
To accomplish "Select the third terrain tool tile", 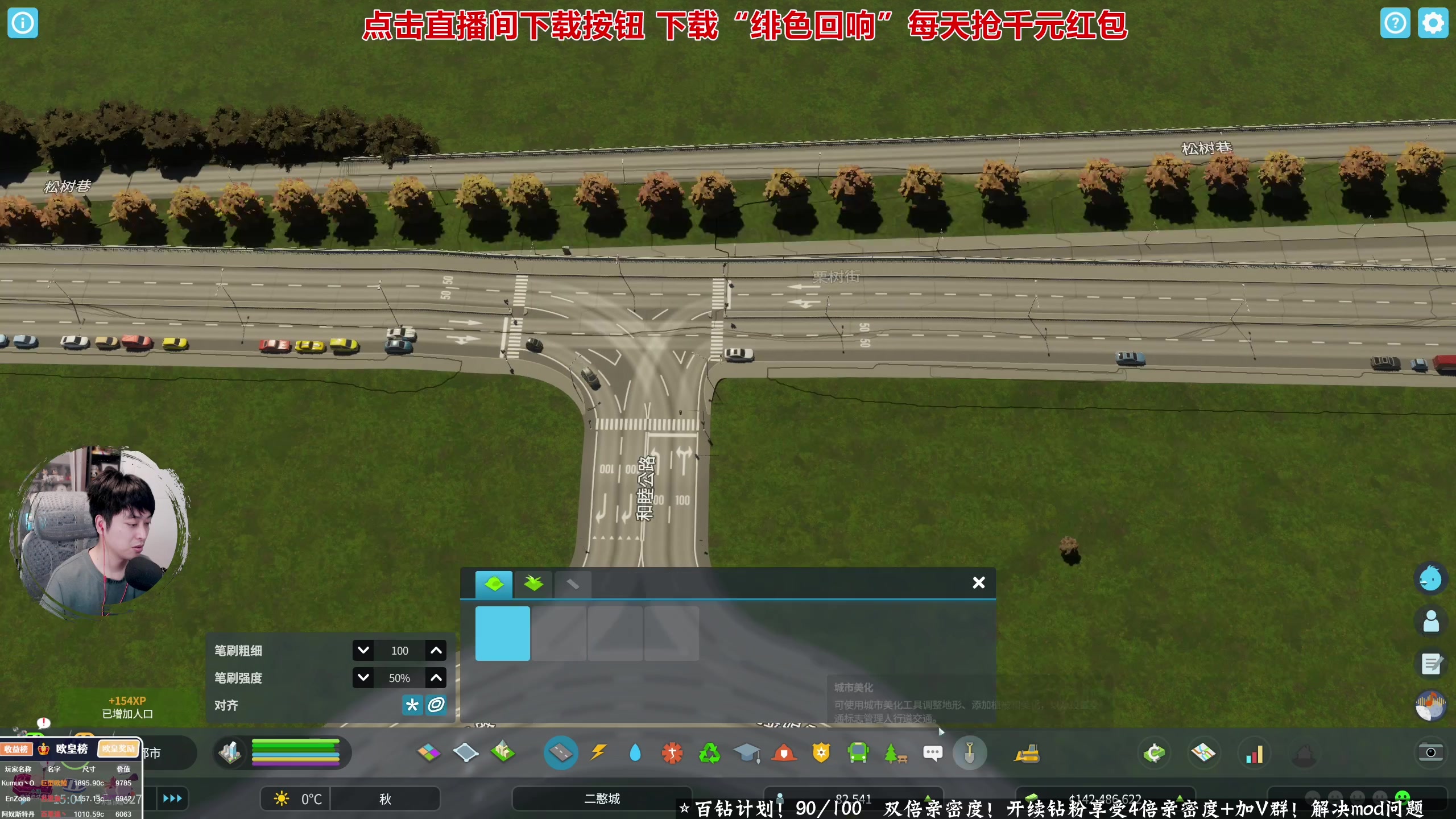I will pos(615,633).
